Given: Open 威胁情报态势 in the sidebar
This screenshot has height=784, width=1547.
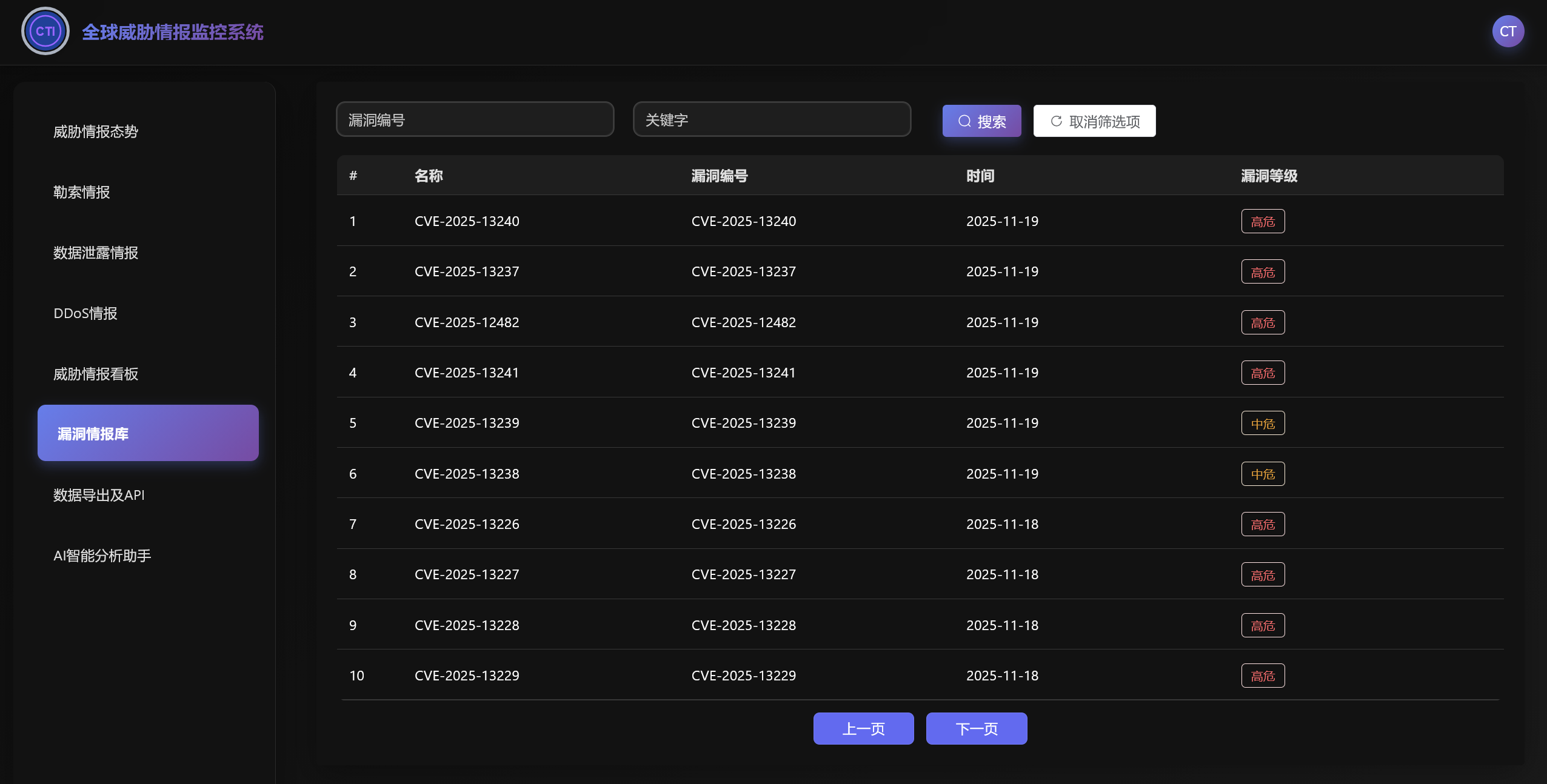Looking at the screenshot, I should pos(95,131).
